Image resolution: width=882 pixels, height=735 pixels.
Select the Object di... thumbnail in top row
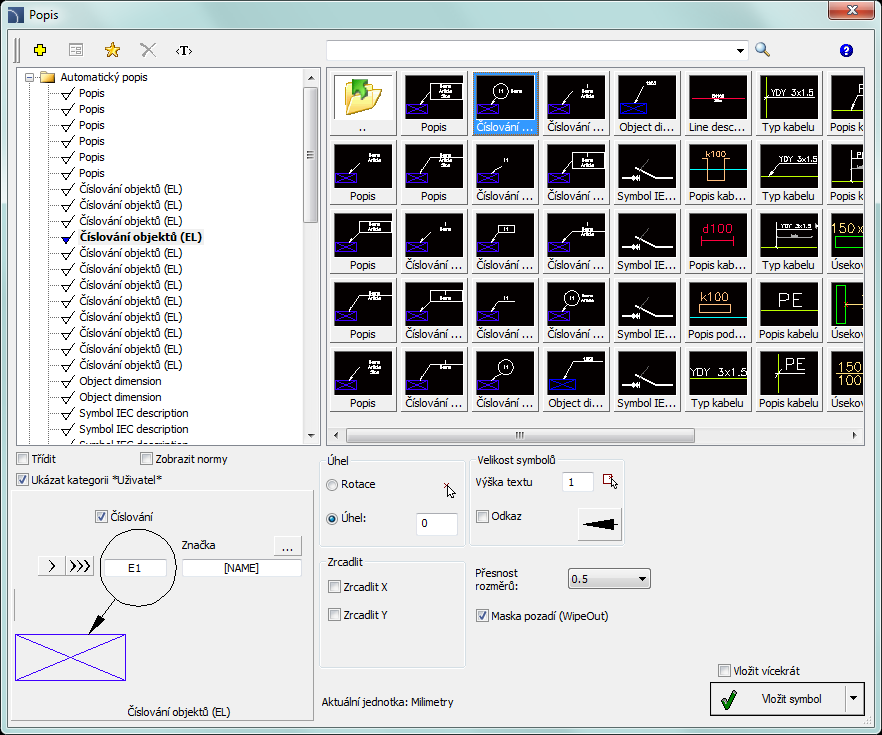[x=646, y=103]
